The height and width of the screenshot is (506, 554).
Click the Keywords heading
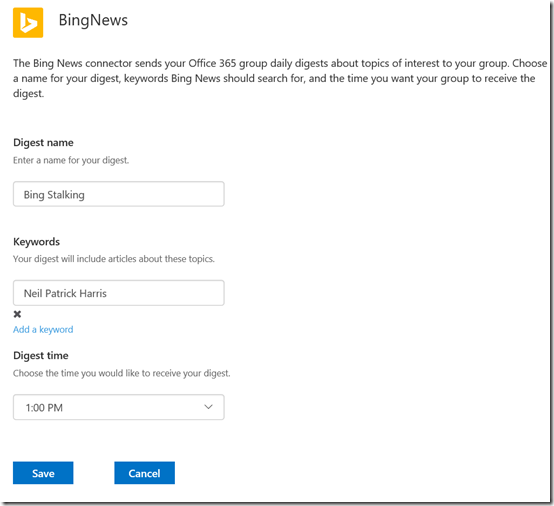[36, 242]
